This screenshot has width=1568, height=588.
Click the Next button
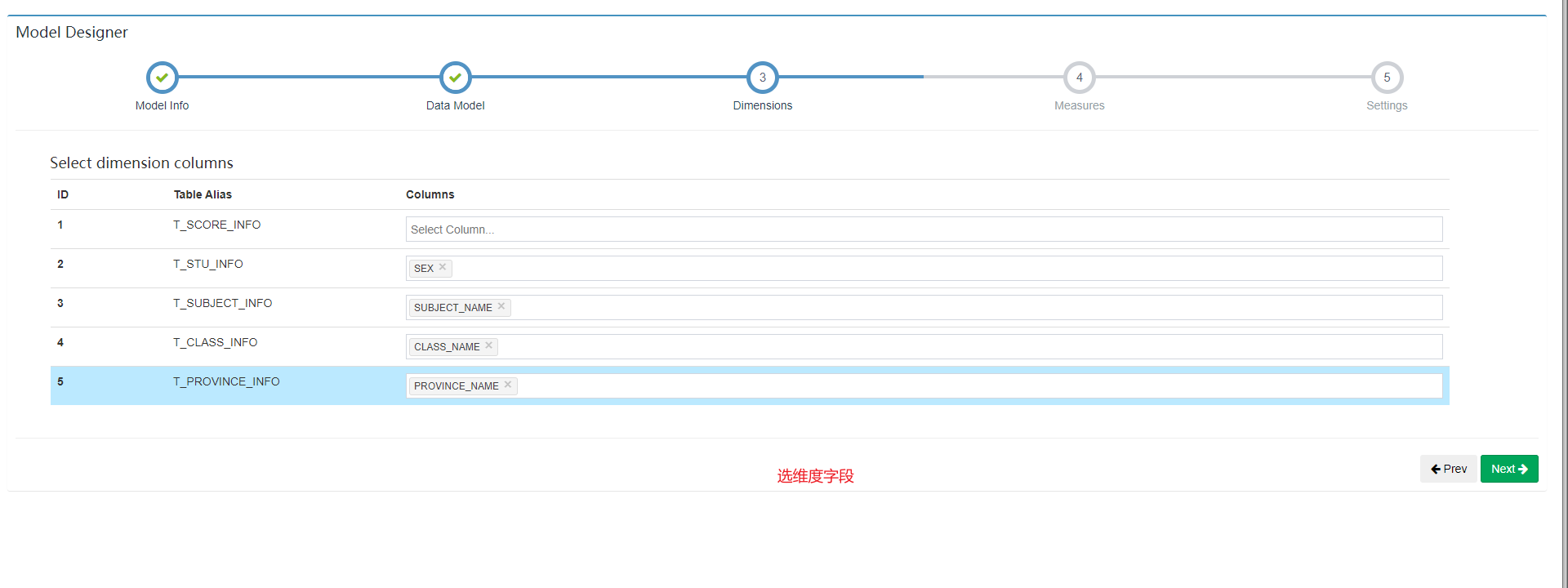coord(1509,469)
